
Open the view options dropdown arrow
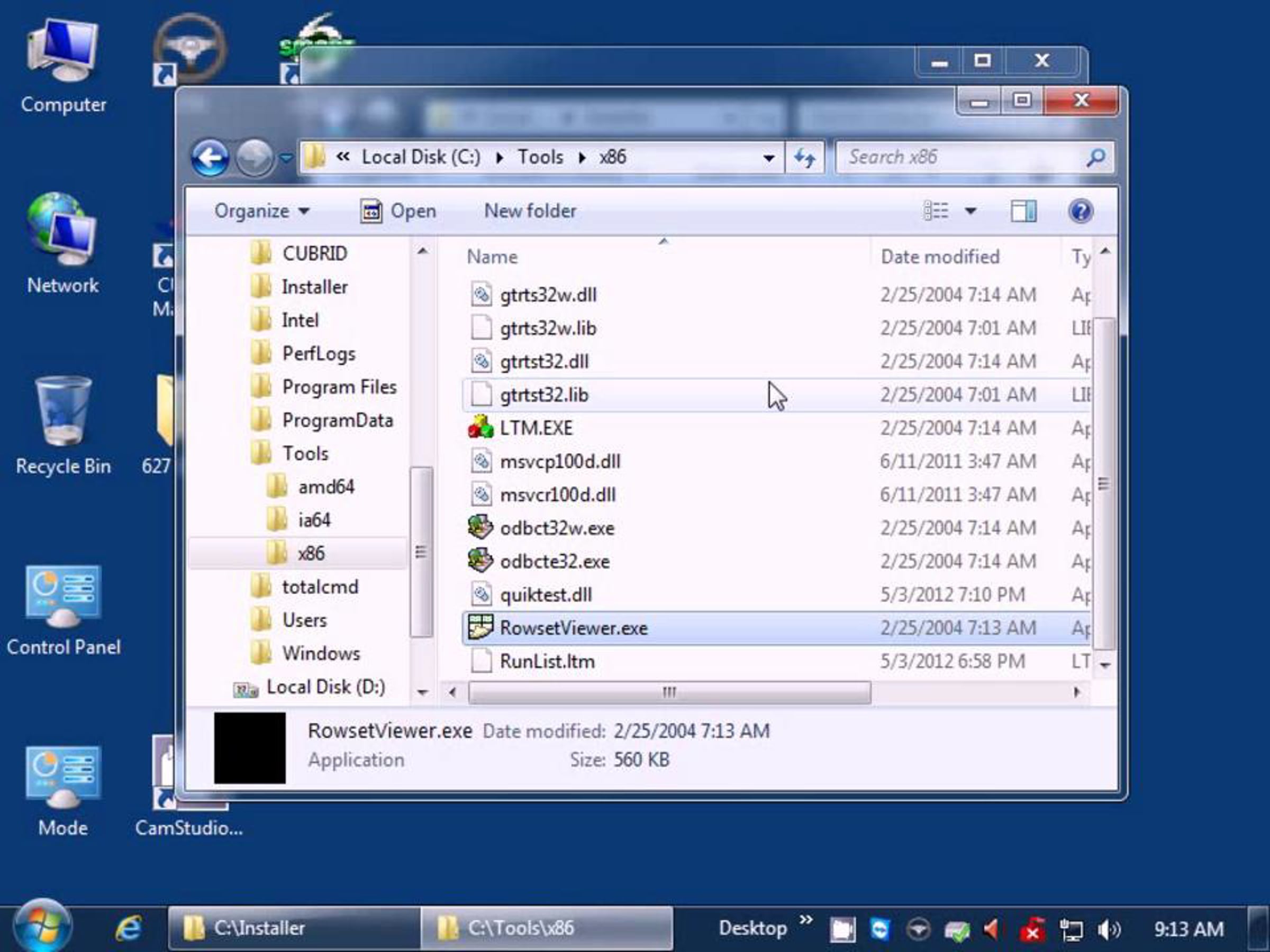point(970,211)
